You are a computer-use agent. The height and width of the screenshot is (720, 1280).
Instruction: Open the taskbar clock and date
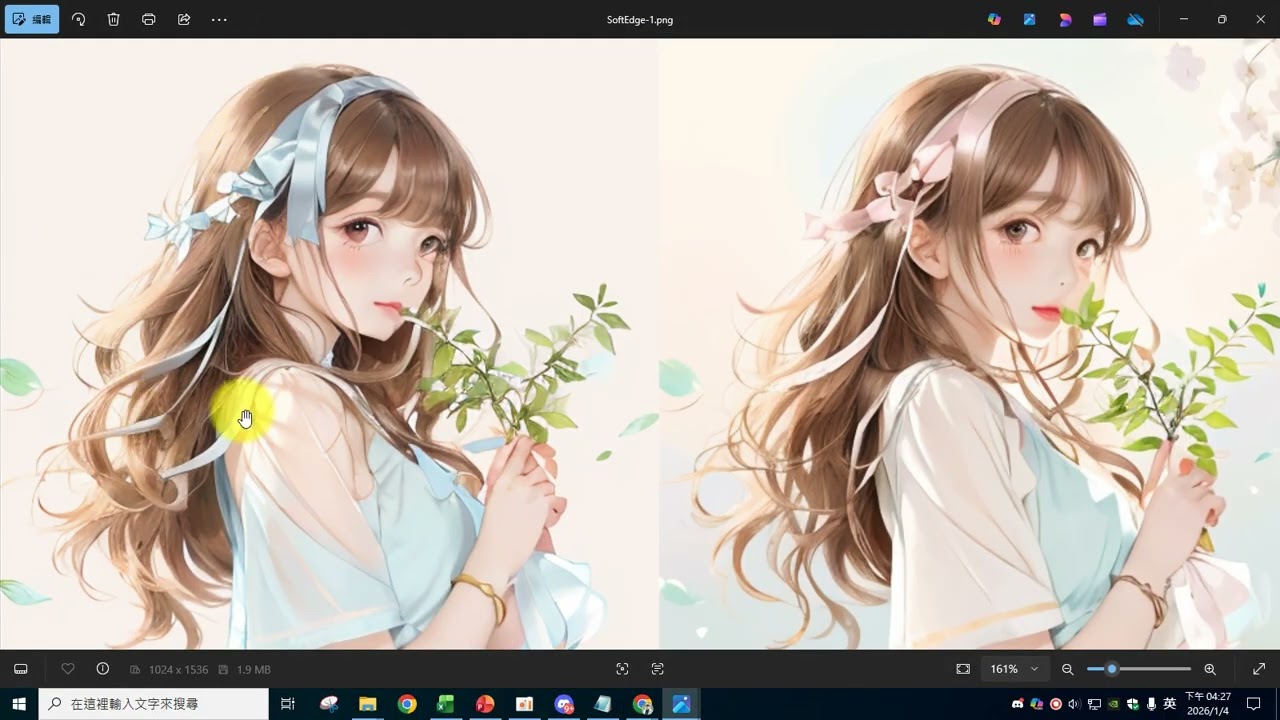pyautogui.click(x=1208, y=704)
